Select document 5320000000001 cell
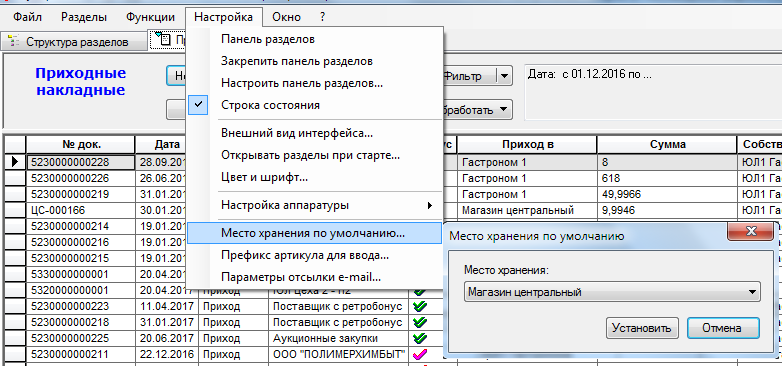The height and width of the screenshot is (366, 782). [x=81, y=290]
